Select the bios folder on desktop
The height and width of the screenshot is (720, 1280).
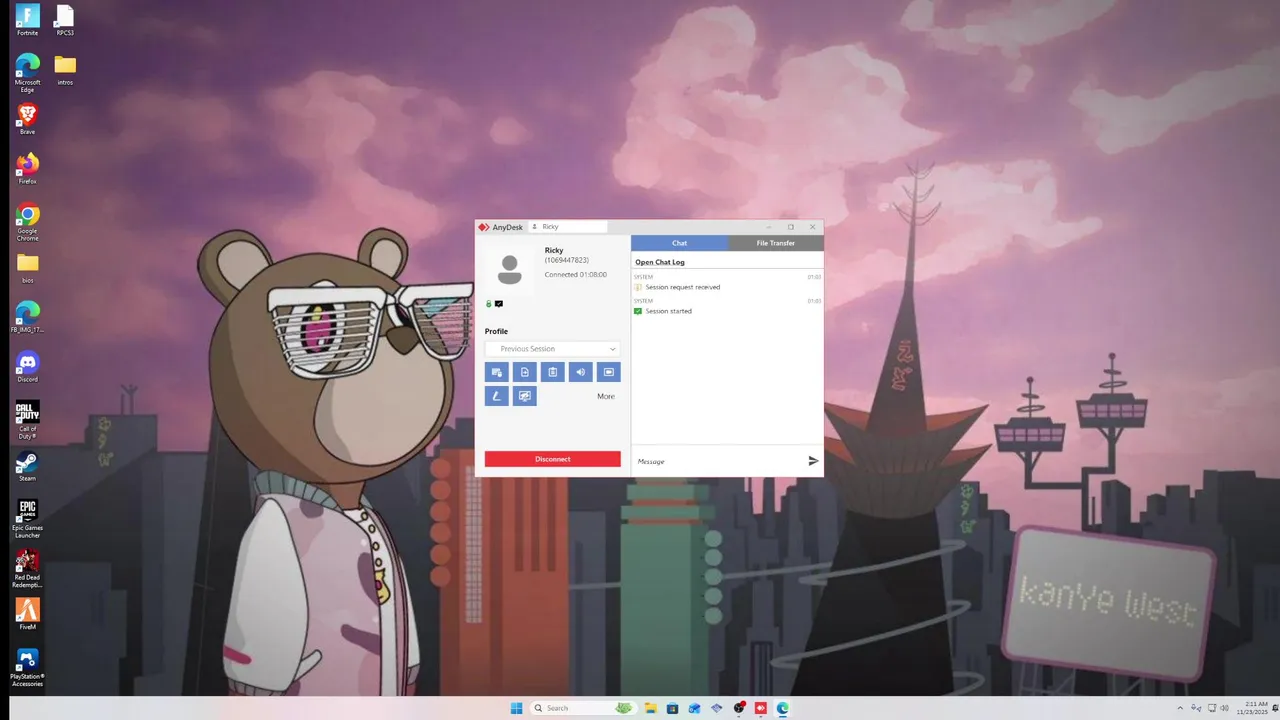[x=27, y=267]
